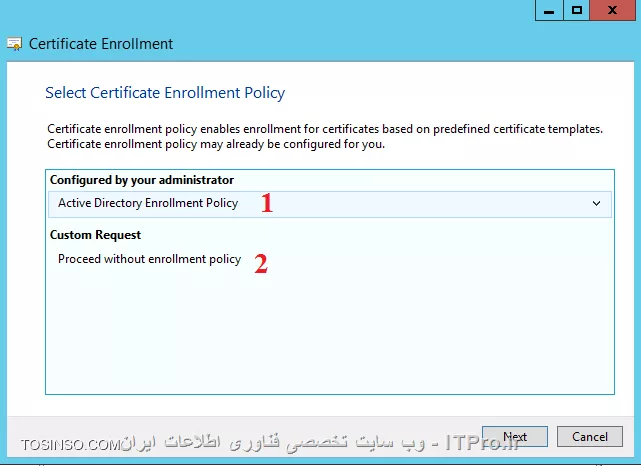Select Active Directory Enrollment Policy option
Image resolution: width=641 pixels, height=466 pixels.
point(330,204)
